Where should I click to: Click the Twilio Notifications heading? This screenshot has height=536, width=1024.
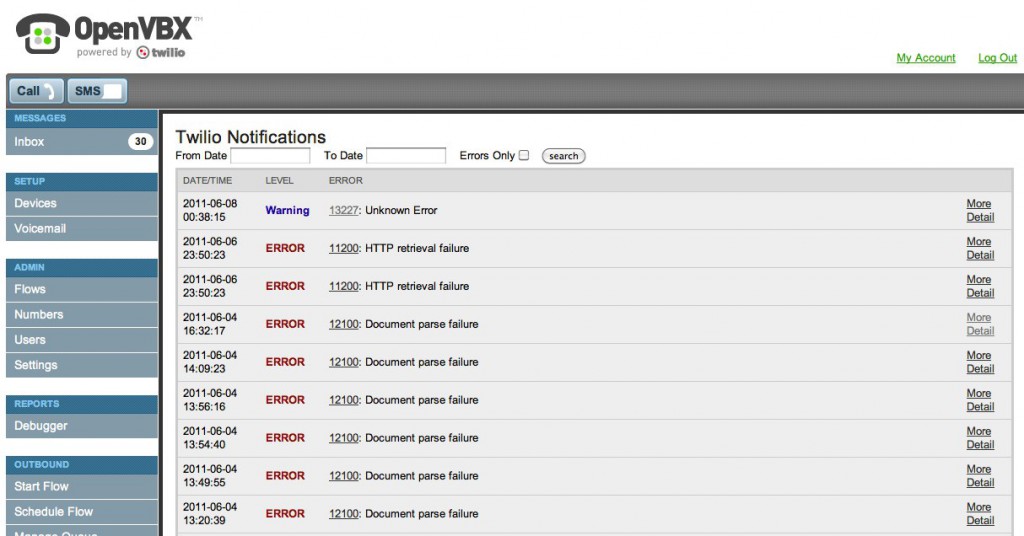tap(250, 136)
